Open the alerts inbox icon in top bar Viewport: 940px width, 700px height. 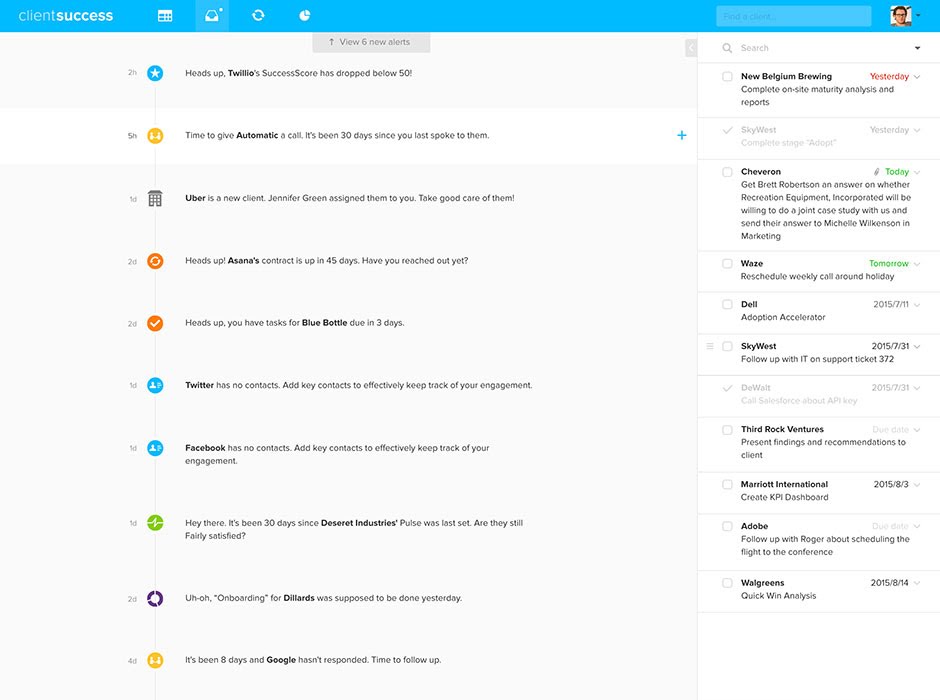[x=210, y=15]
